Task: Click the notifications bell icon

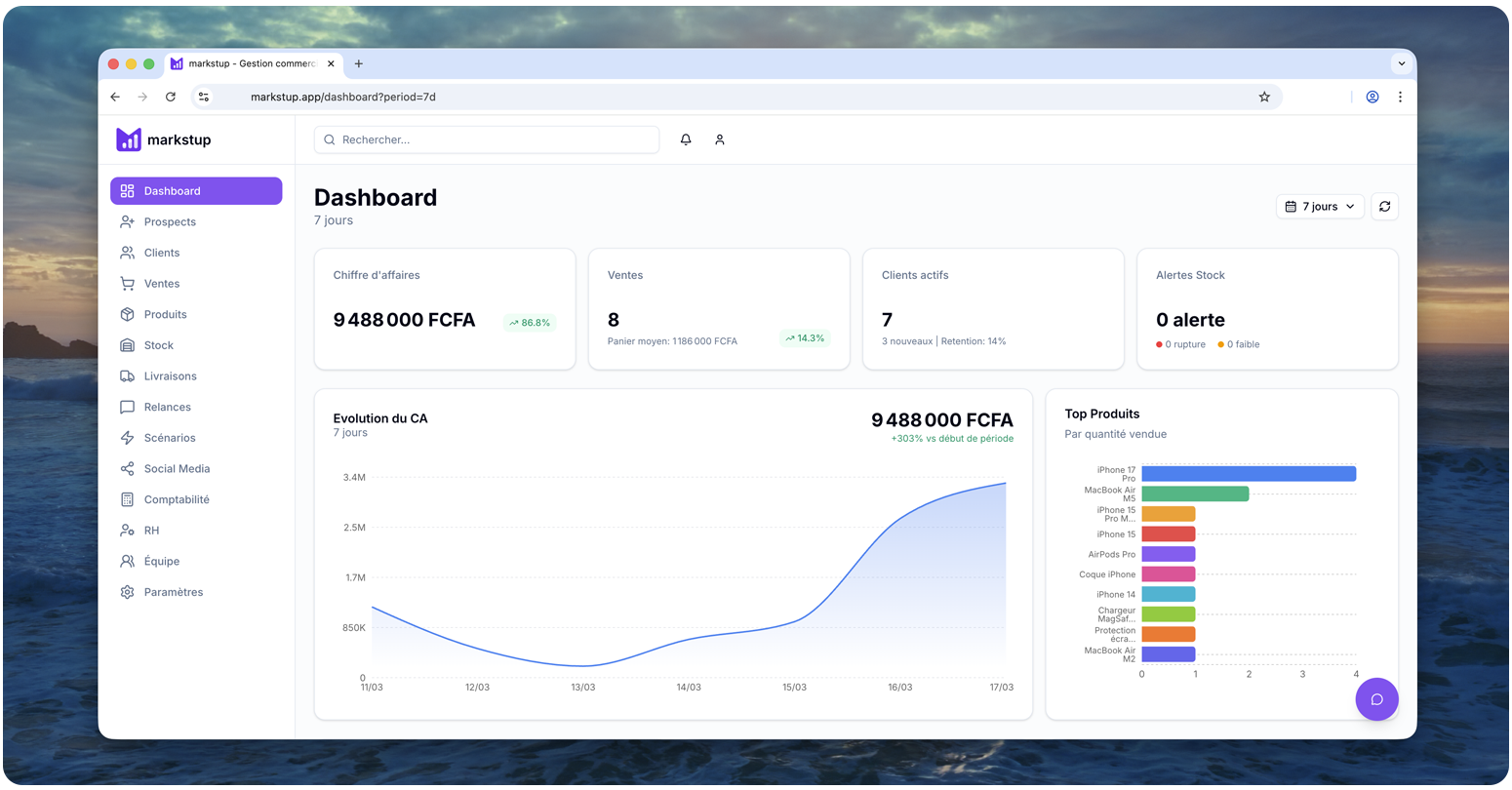Action: pos(686,139)
